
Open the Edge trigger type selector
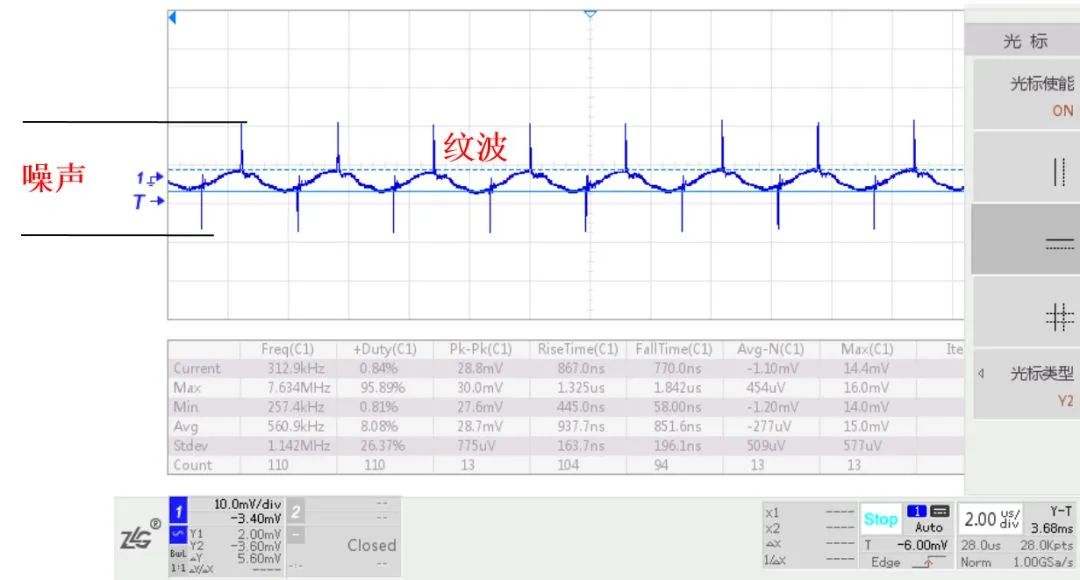886,562
